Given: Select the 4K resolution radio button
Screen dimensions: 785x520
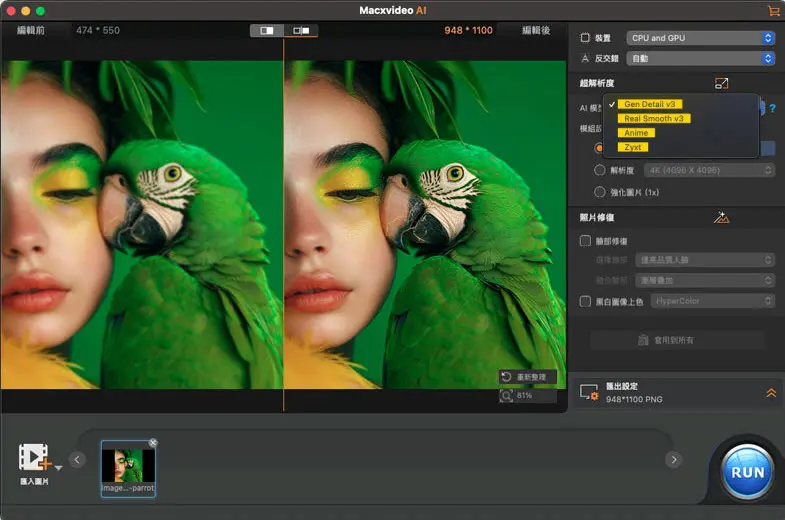Looking at the screenshot, I should [x=600, y=171].
